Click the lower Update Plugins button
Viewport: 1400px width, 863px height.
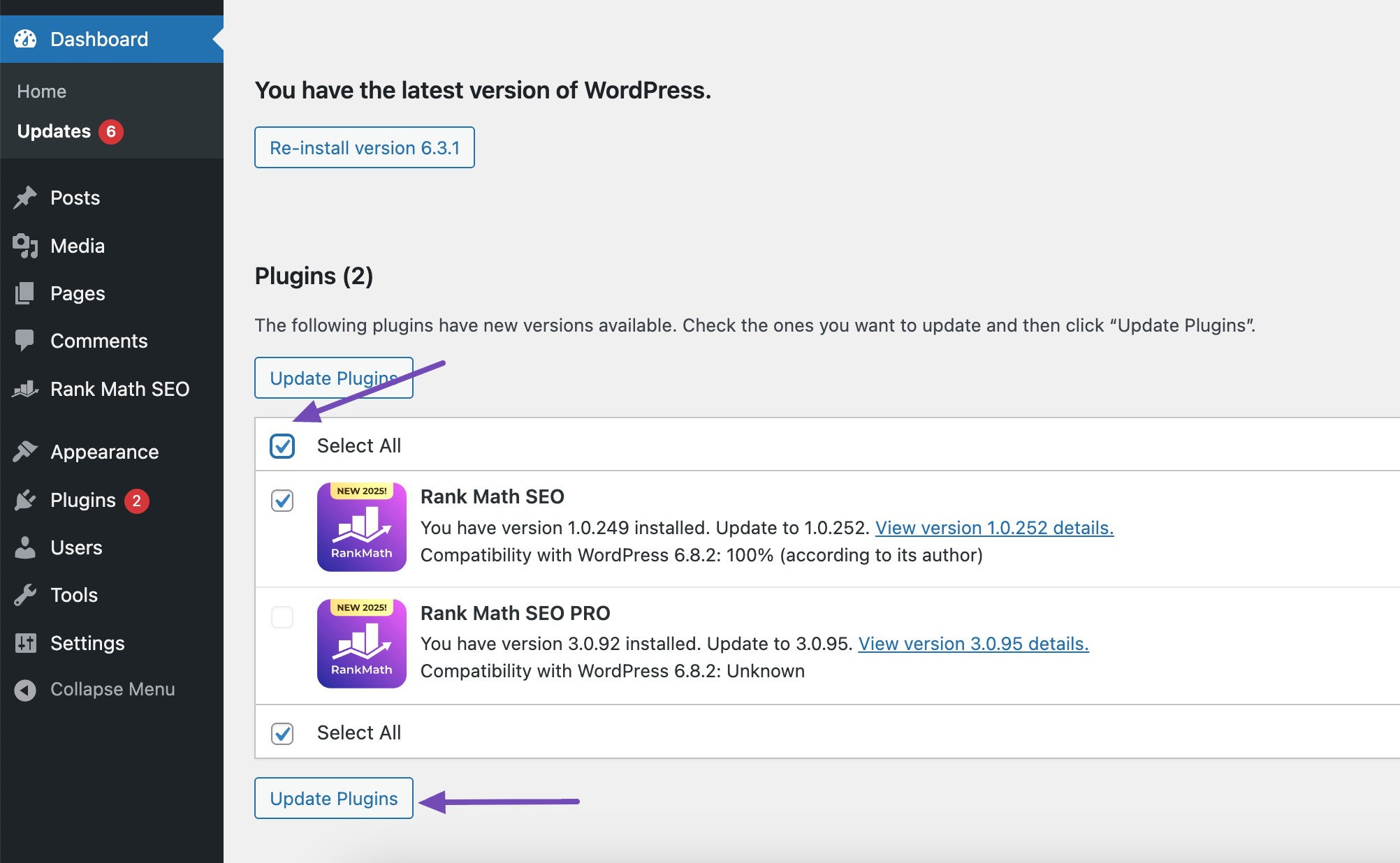point(334,798)
